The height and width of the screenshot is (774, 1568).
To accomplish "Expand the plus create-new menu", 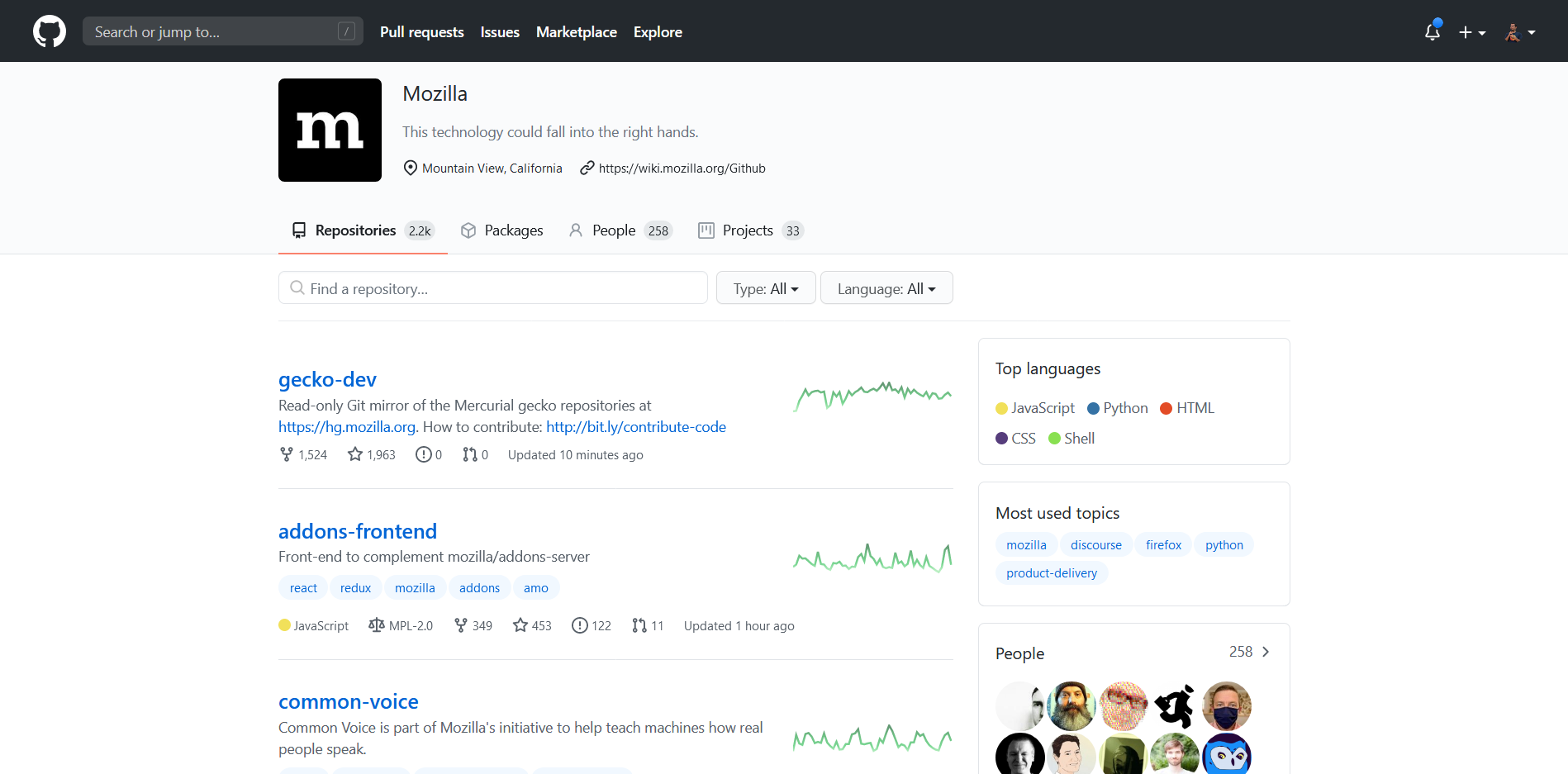I will tap(1472, 32).
